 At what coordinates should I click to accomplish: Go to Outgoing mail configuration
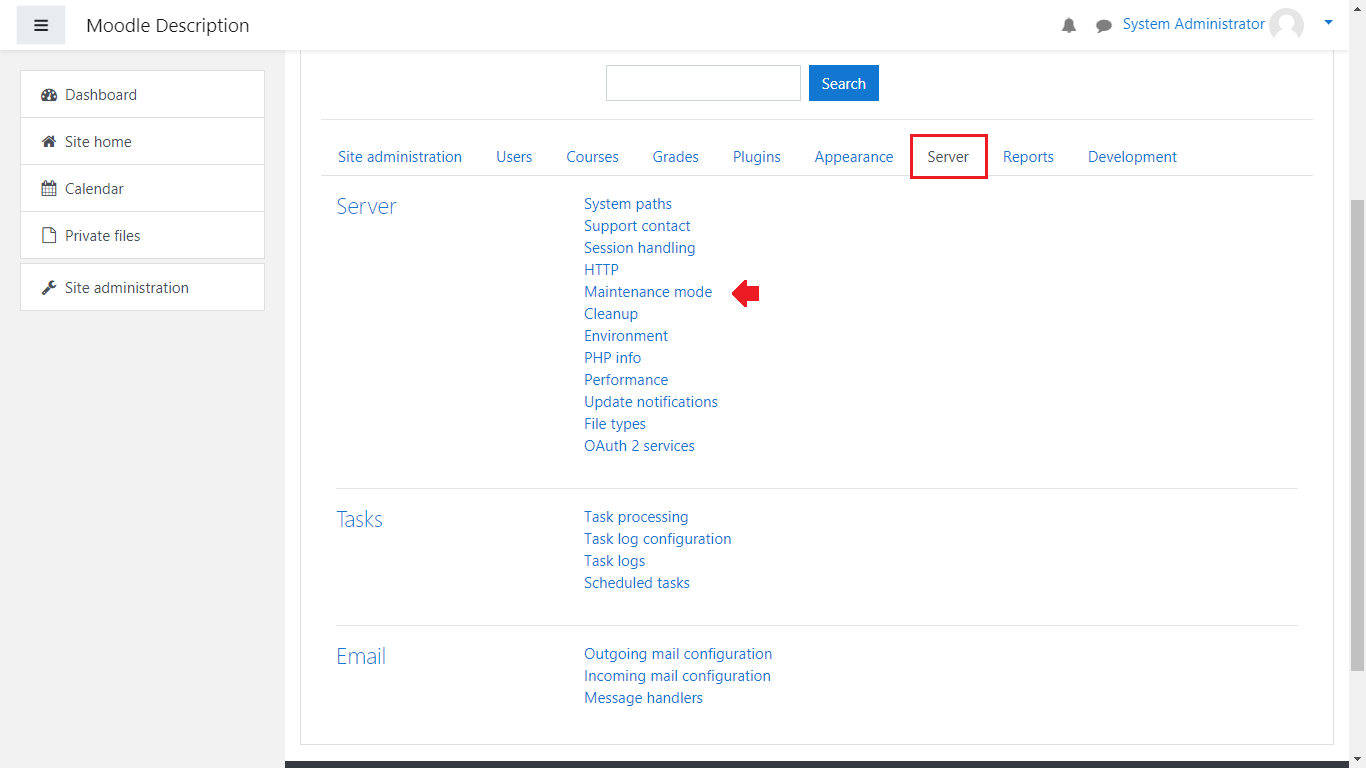coord(678,654)
